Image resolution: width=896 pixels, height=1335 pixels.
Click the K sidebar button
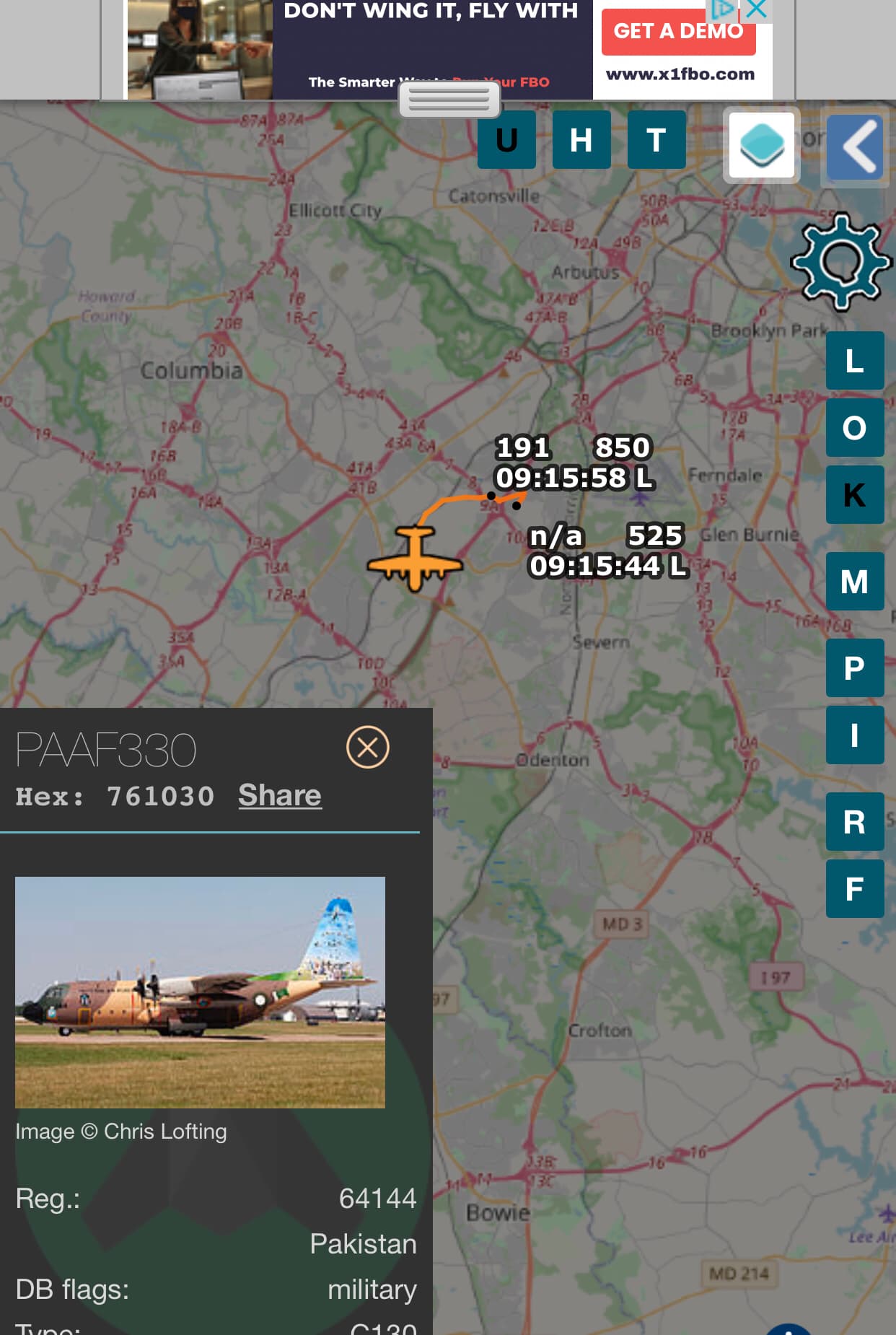coord(855,494)
